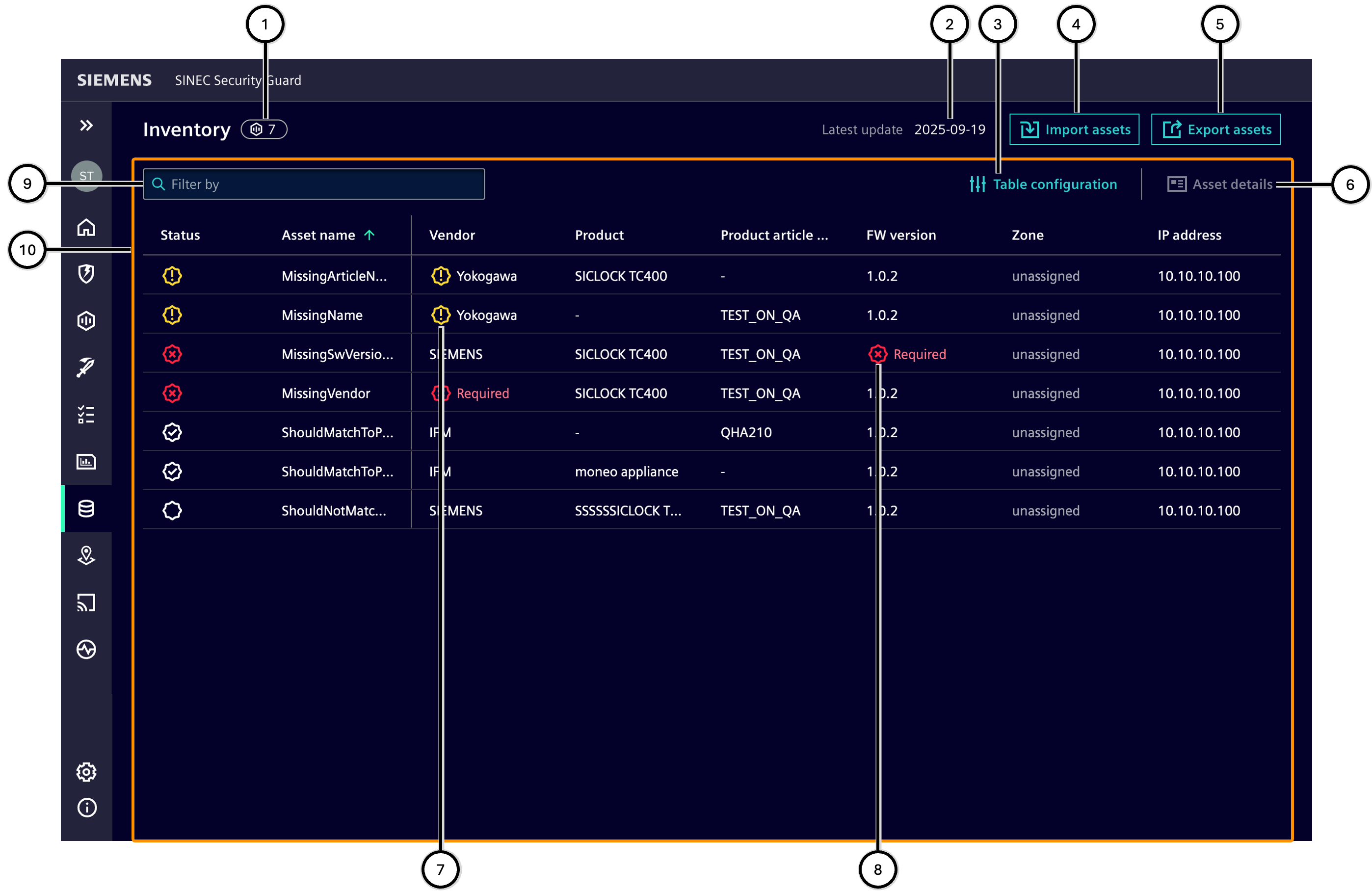The width and height of the screenshot is (1372, 892).
Task: Open the Home page from sidebar
Action: (86, 227)
